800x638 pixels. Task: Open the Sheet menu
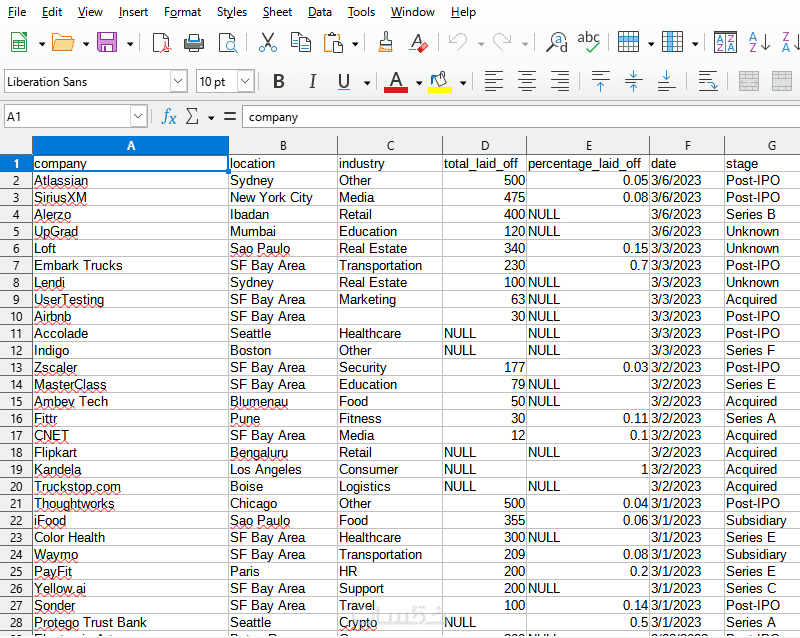[x=277, y=12]
